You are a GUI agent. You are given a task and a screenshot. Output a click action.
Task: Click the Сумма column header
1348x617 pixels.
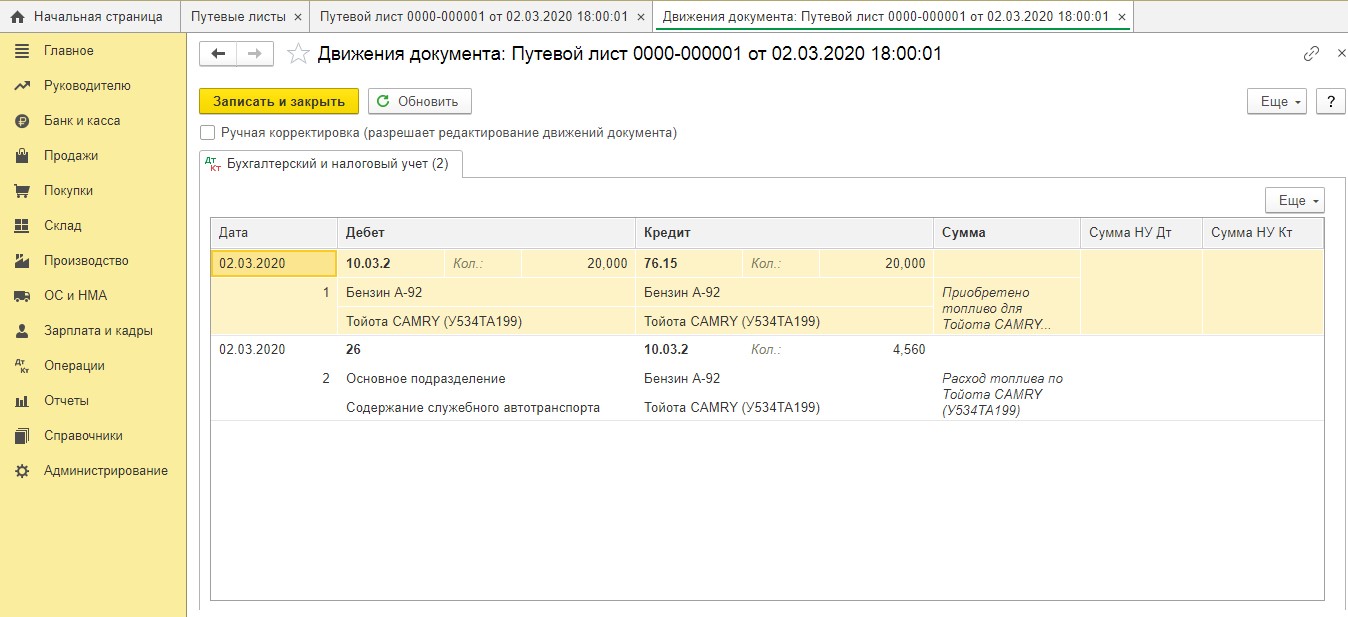point(1007,232)
